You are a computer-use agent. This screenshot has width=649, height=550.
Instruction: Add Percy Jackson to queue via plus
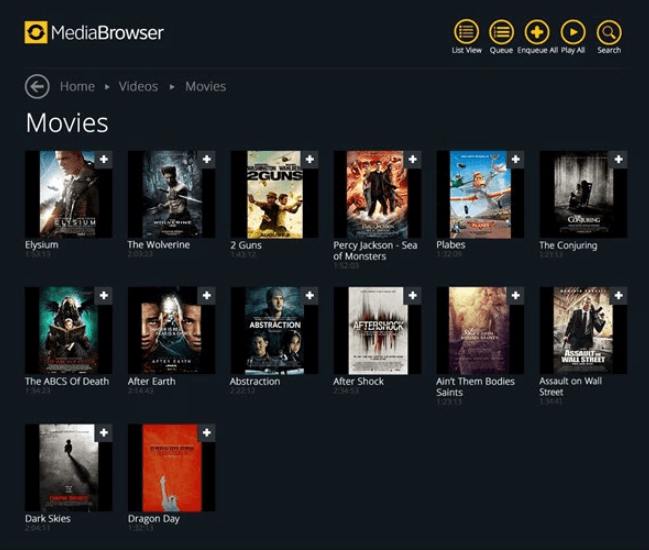(412, 159)
